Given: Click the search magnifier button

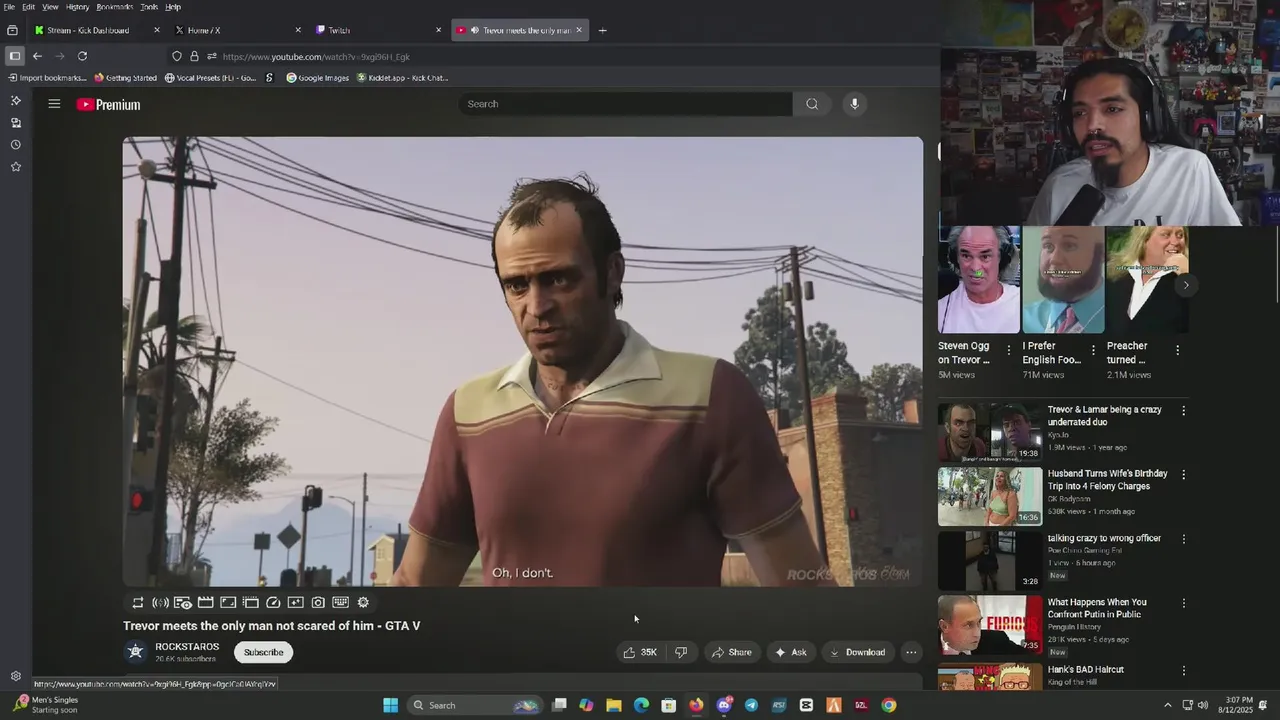Looking at the screenshot, I should [812, 104].
